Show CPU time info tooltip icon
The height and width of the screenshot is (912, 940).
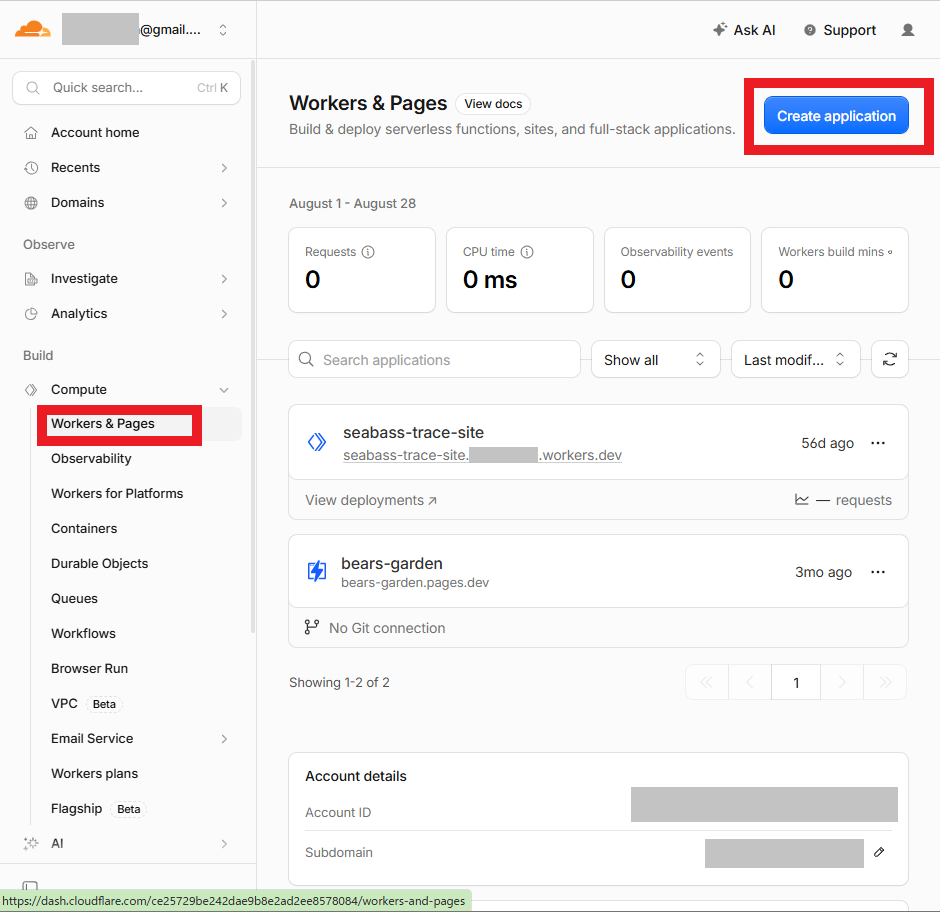point(526,252)
